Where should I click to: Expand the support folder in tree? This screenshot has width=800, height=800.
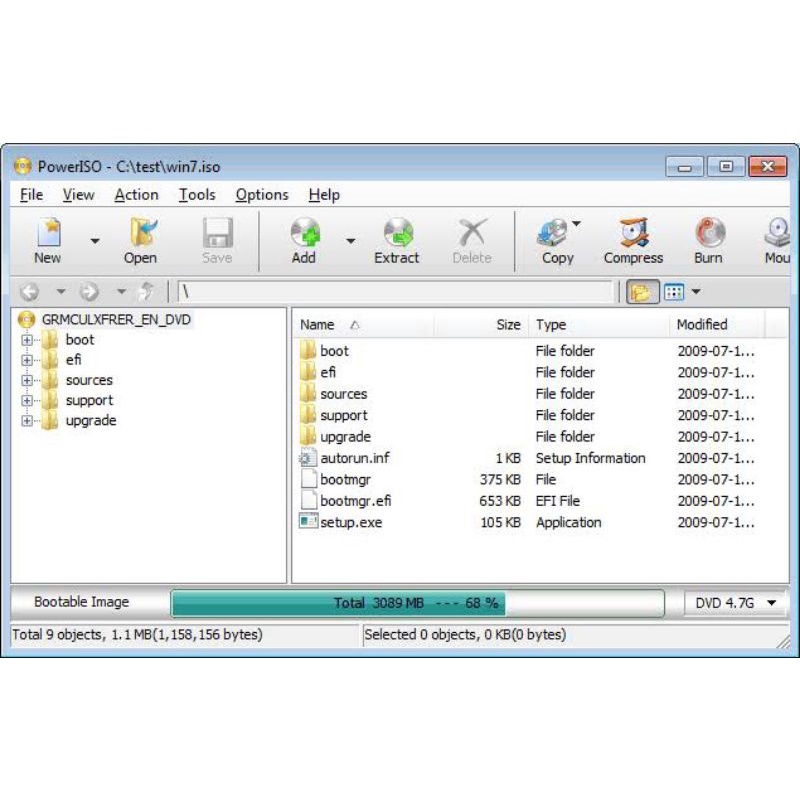(x=27, y=401)
